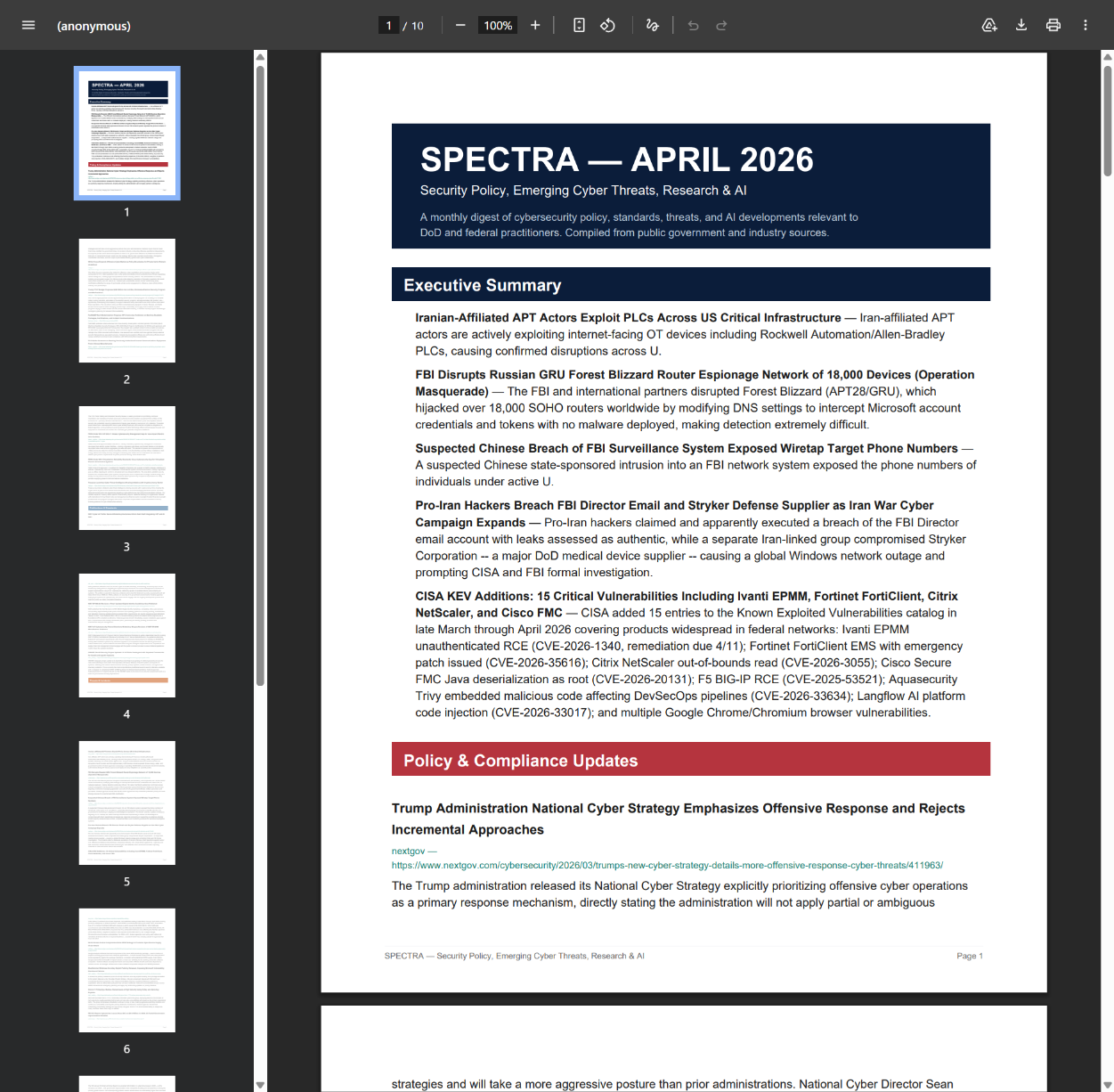Select the current page number field

click(388, 25)
